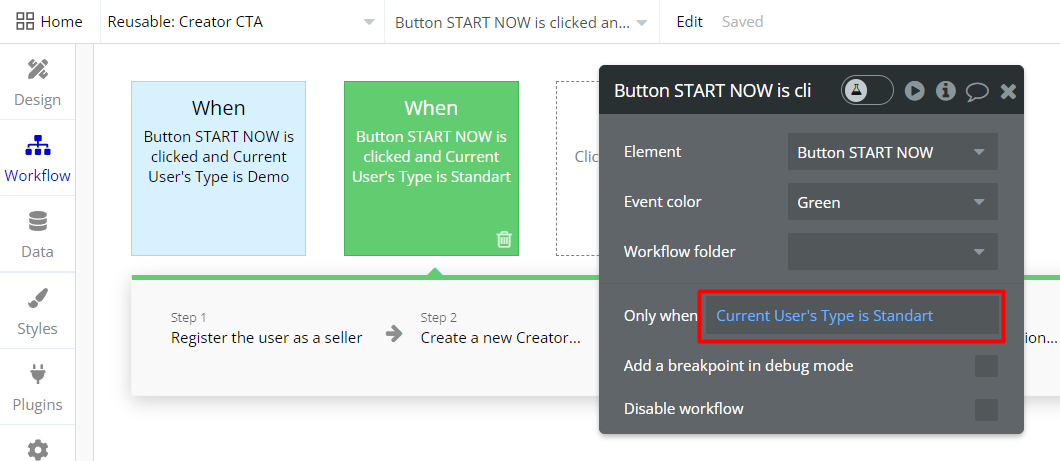This screenshot has width=1060, height=461.
Task: Select the Demo type workflow event
Action: pyautogui.click(x=218, y=168)
